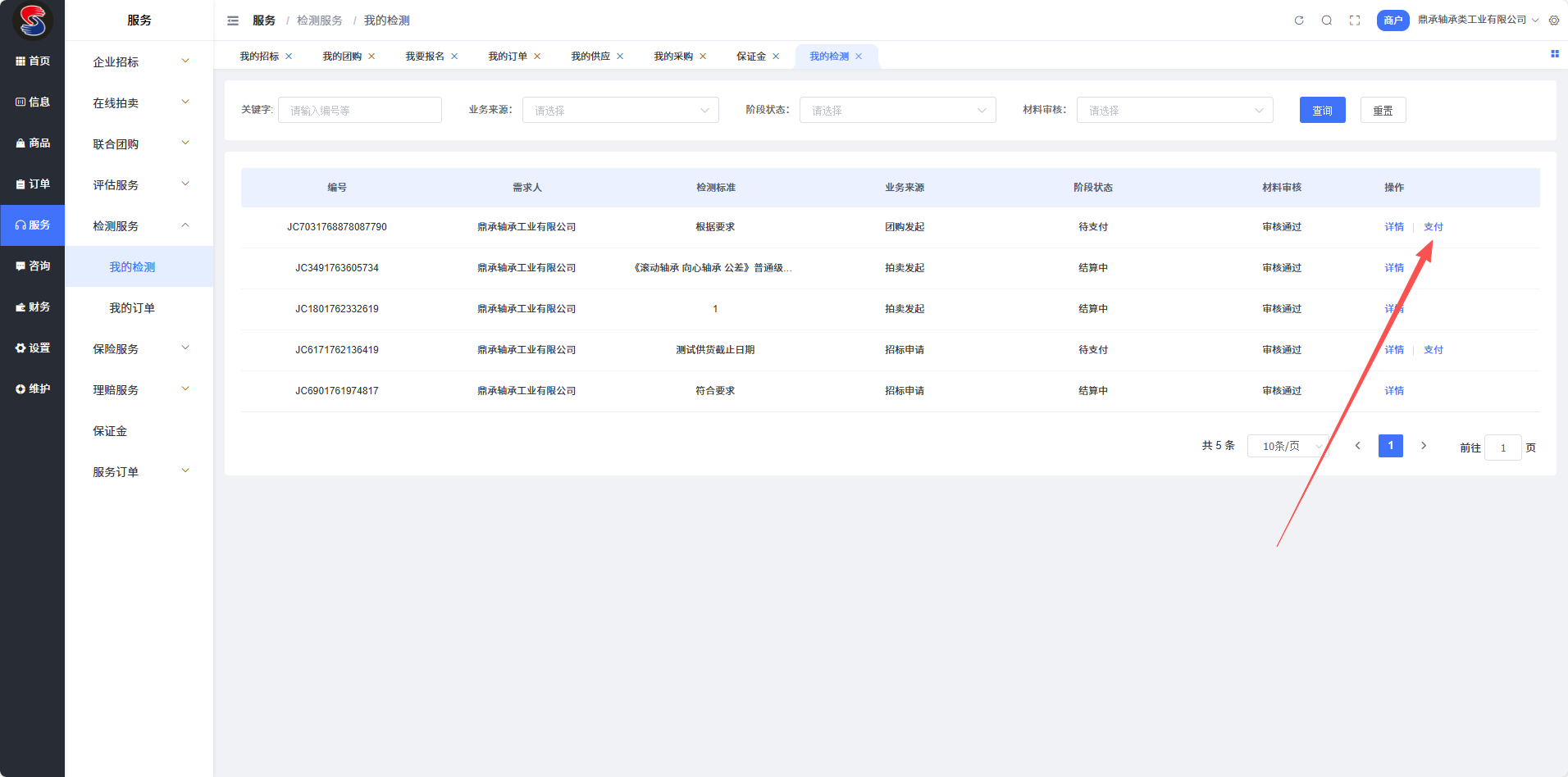Select 我的订单 under 检测服务 menu
1568x777 pixels.
pyautogui.click(x=132, y=308)
